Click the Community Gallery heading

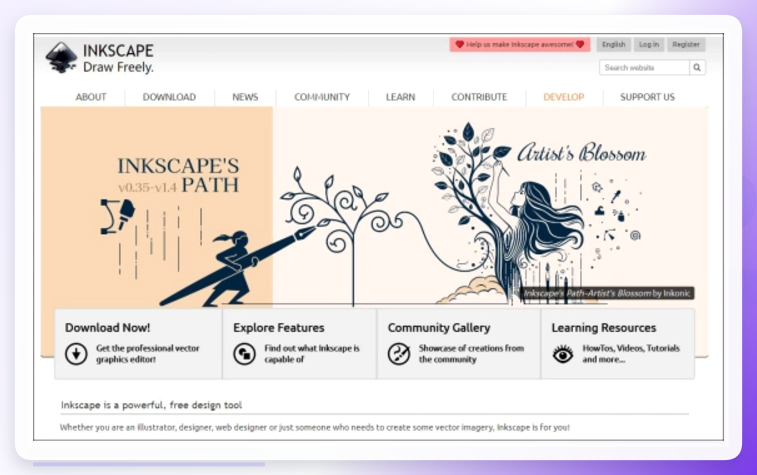(439, 328)
